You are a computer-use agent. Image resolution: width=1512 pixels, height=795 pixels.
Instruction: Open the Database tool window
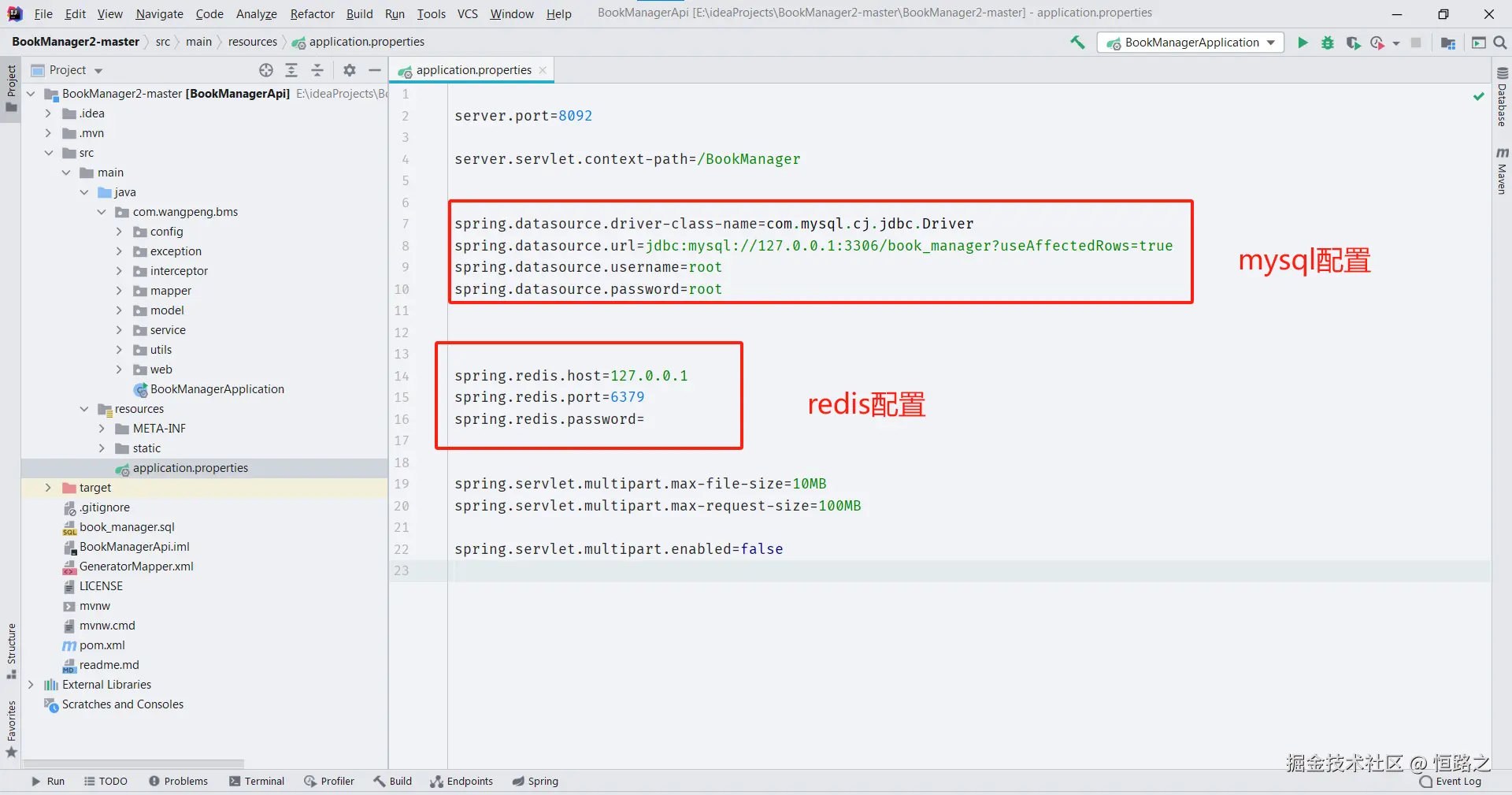tap(1502, 97)
